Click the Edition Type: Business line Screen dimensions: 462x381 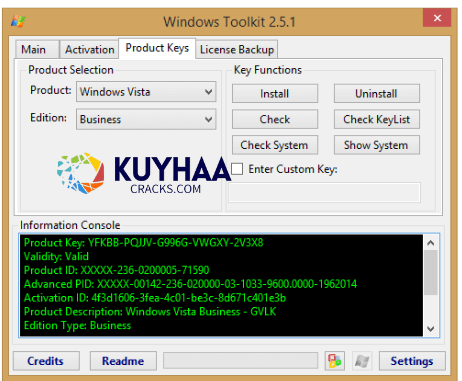click(x=77, y=325)
